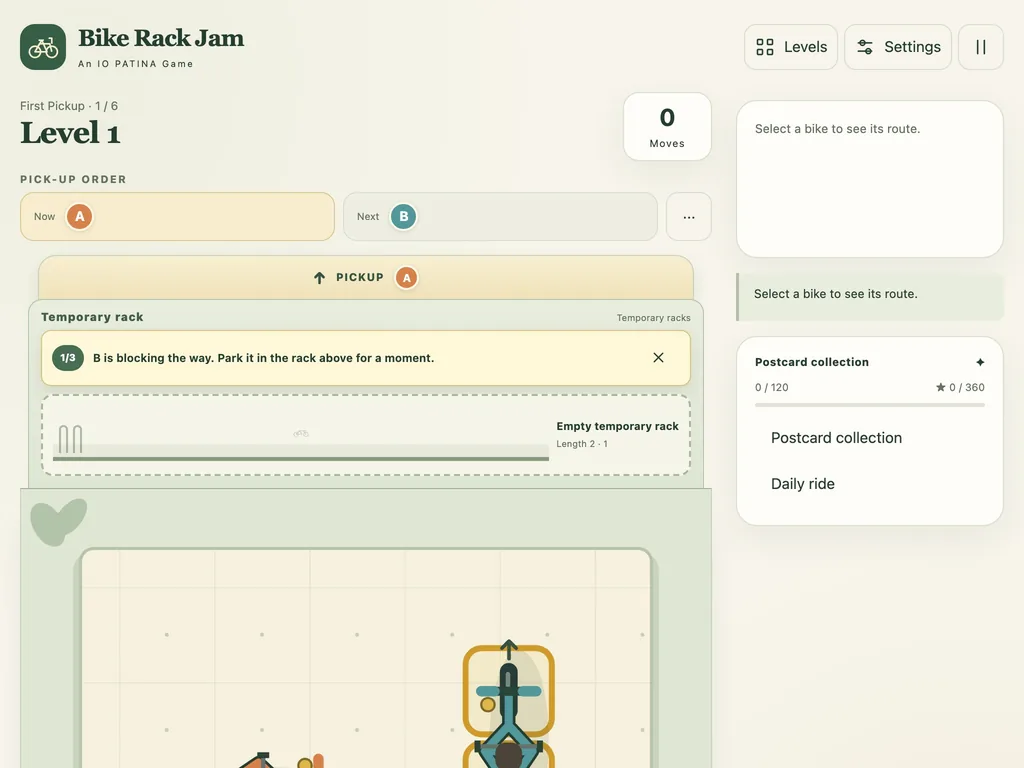Open Postcard collection list item
Screen dimensions: 1024x768
click(836, 438)
